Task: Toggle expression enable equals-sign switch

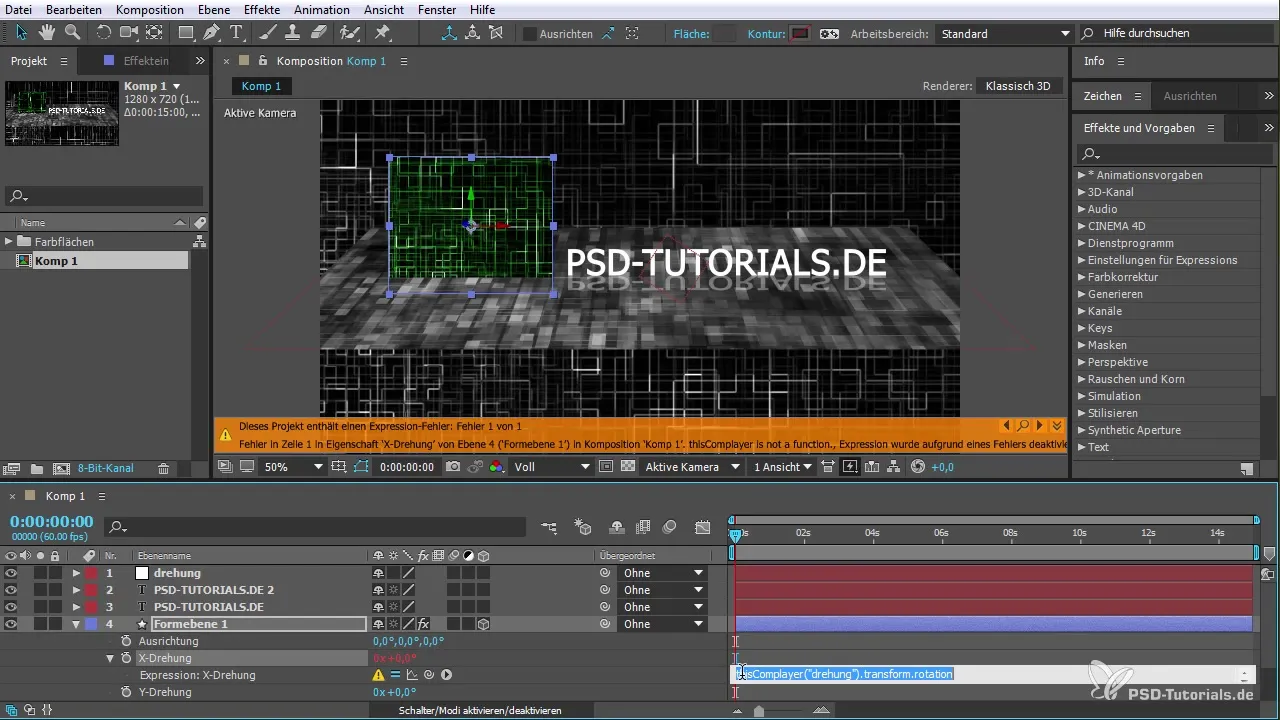Action: click(x=395, y=675)
